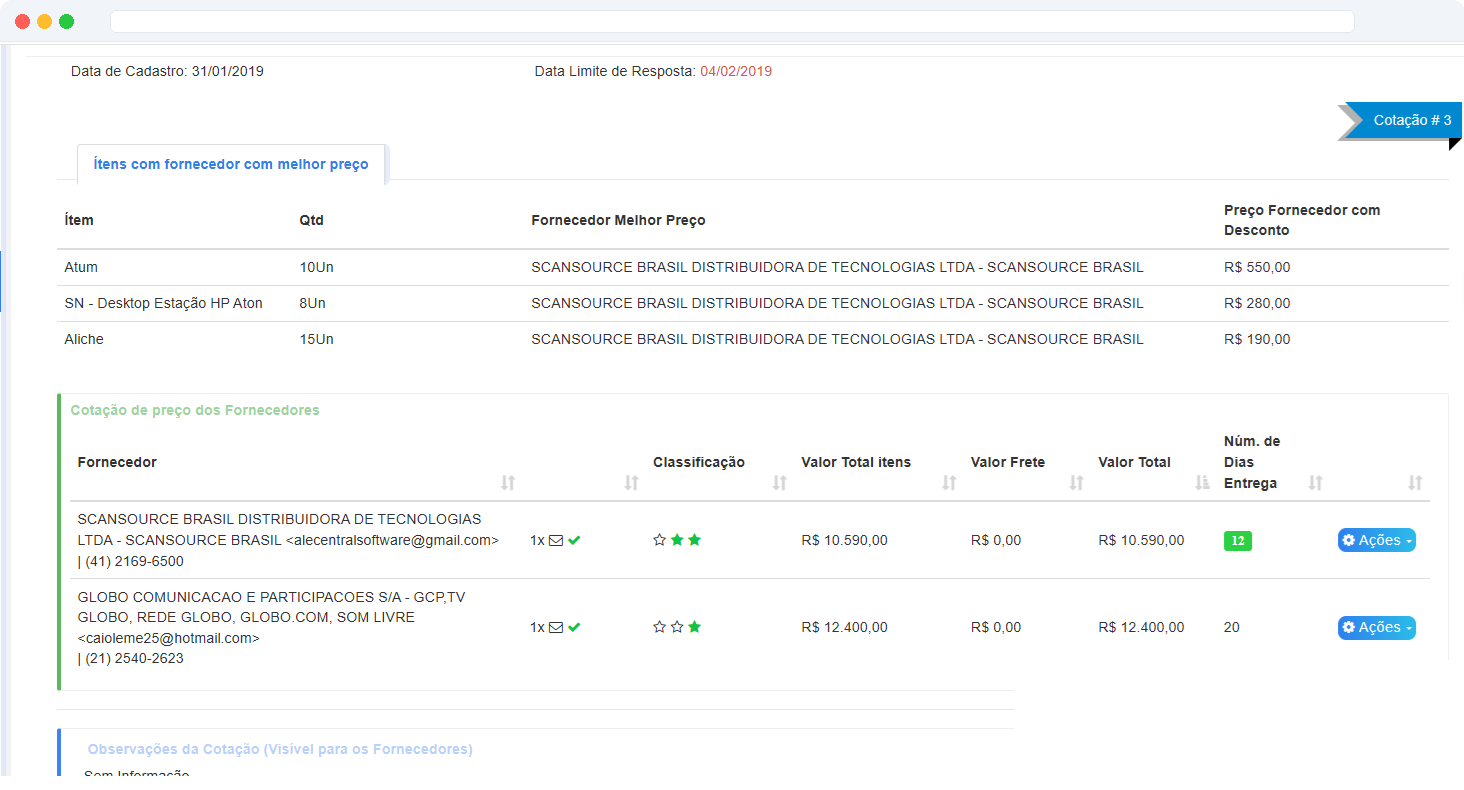Click second empty star in GLOBO rating
Viewport: 1464px width, 790px height.
677,627
